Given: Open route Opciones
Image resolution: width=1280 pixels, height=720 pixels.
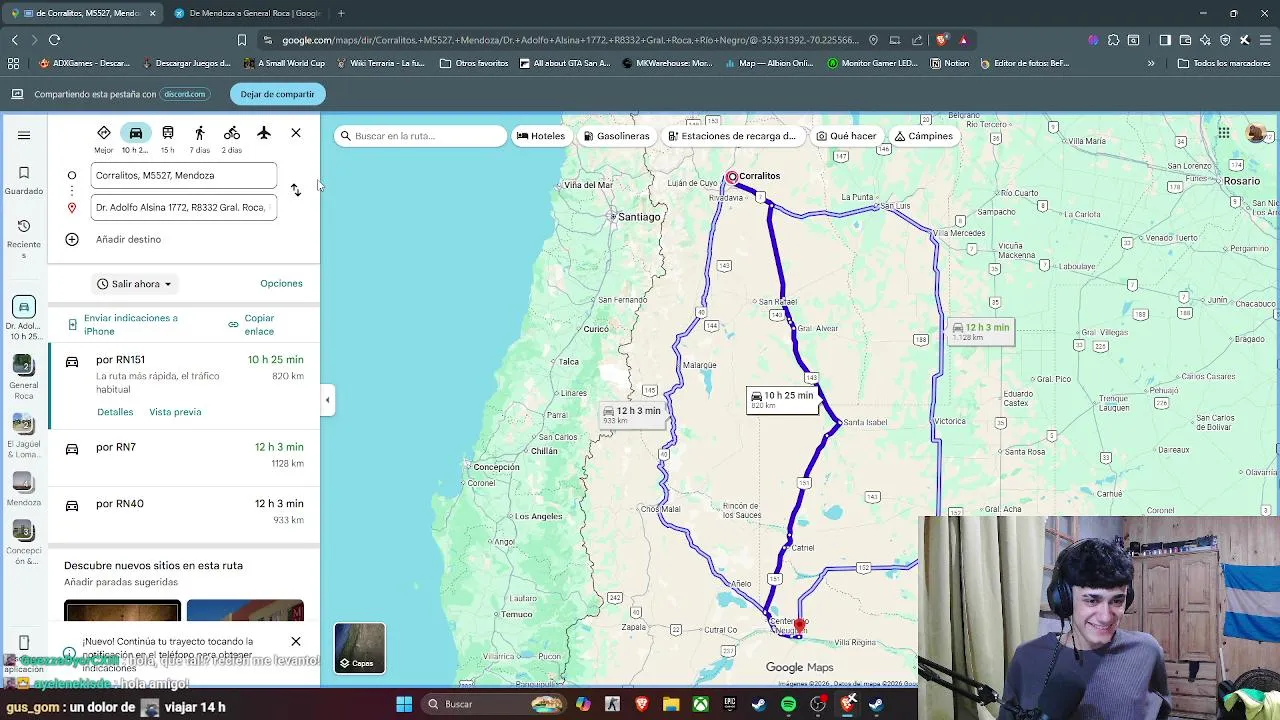Looking at the screenshot, I should (x=281, y=284).
